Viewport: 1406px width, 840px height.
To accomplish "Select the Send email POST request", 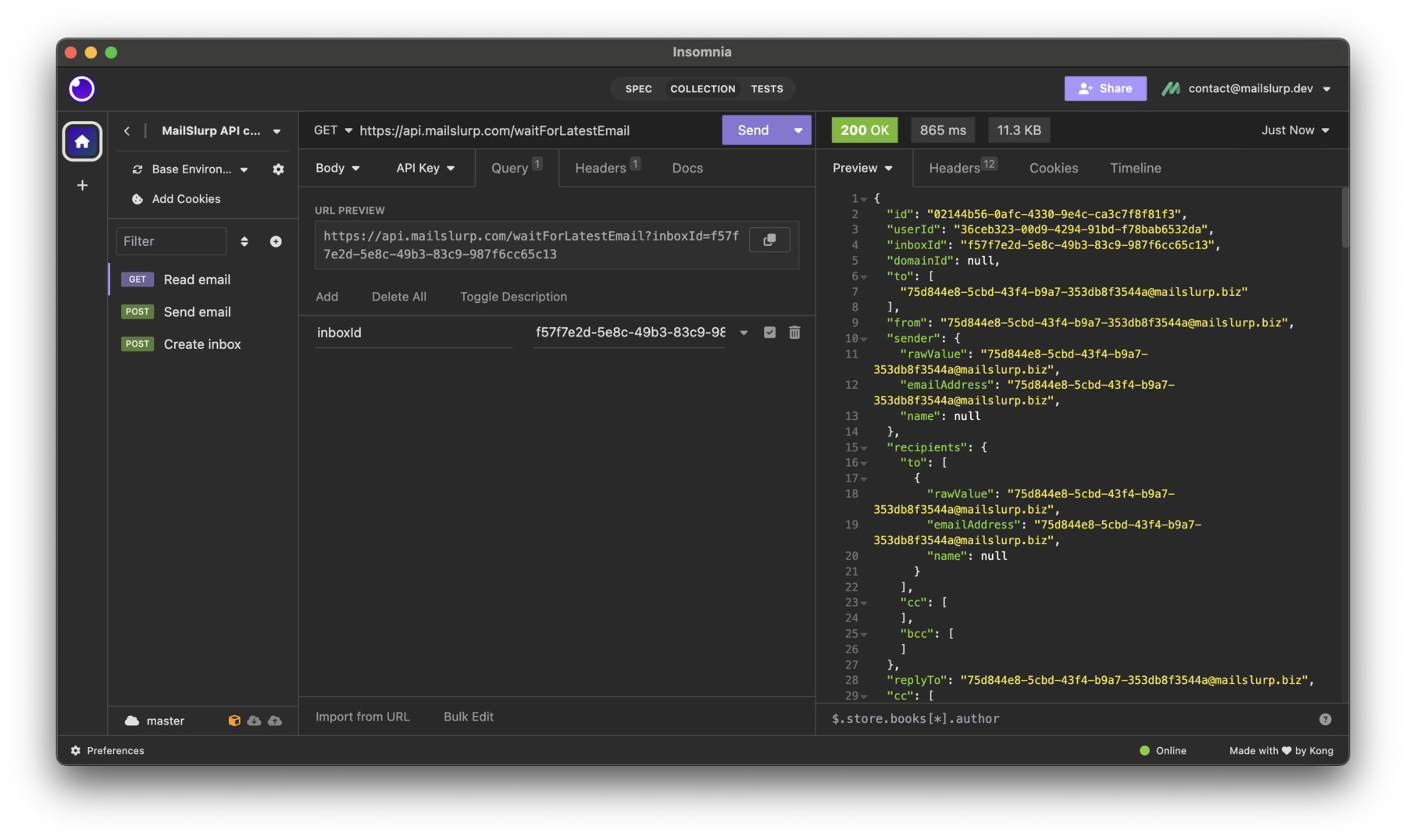I will click(x=203, y=311).
